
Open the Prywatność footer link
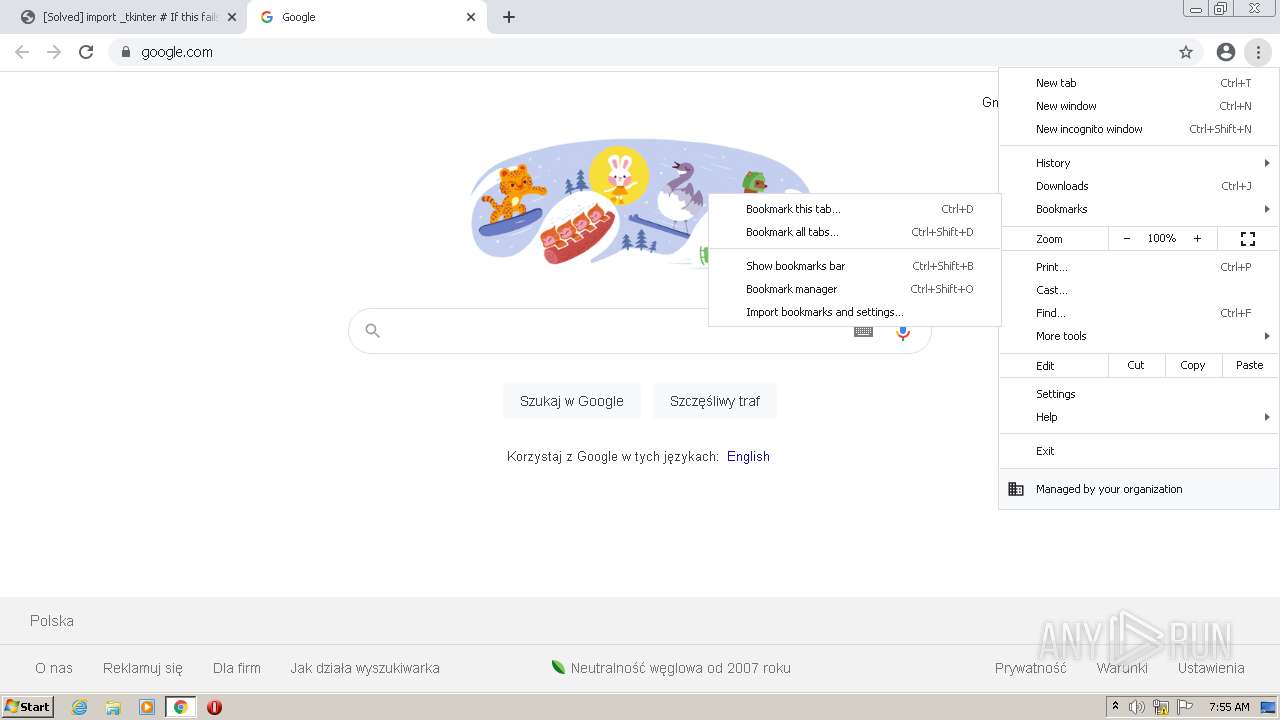pyautogui.click(x=1031, y=668)
